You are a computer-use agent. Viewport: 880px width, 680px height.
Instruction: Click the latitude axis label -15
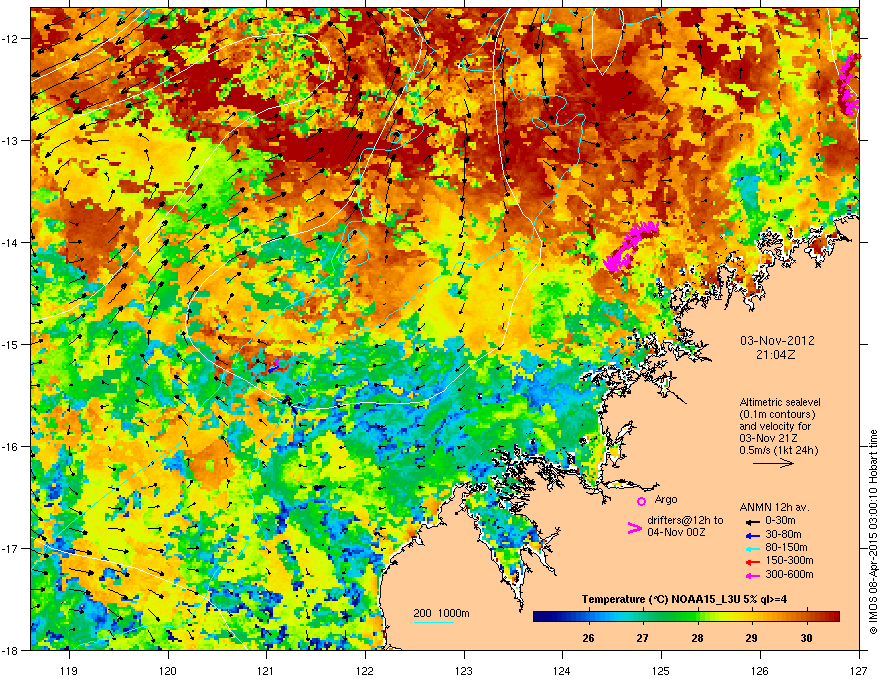[11, 344]
